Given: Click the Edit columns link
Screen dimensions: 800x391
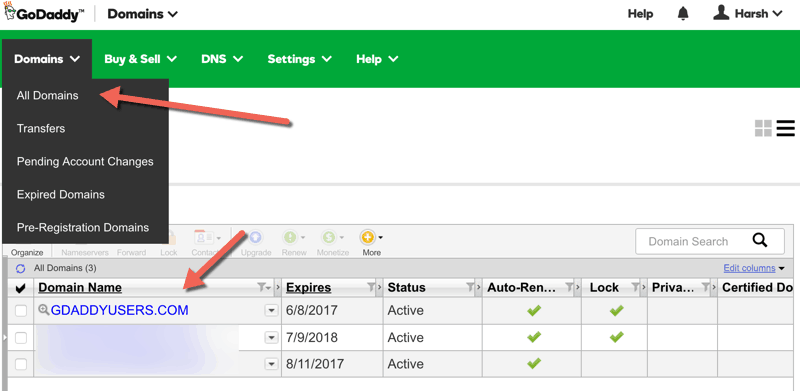Looking at the screenshot, I should click(749, 268).
